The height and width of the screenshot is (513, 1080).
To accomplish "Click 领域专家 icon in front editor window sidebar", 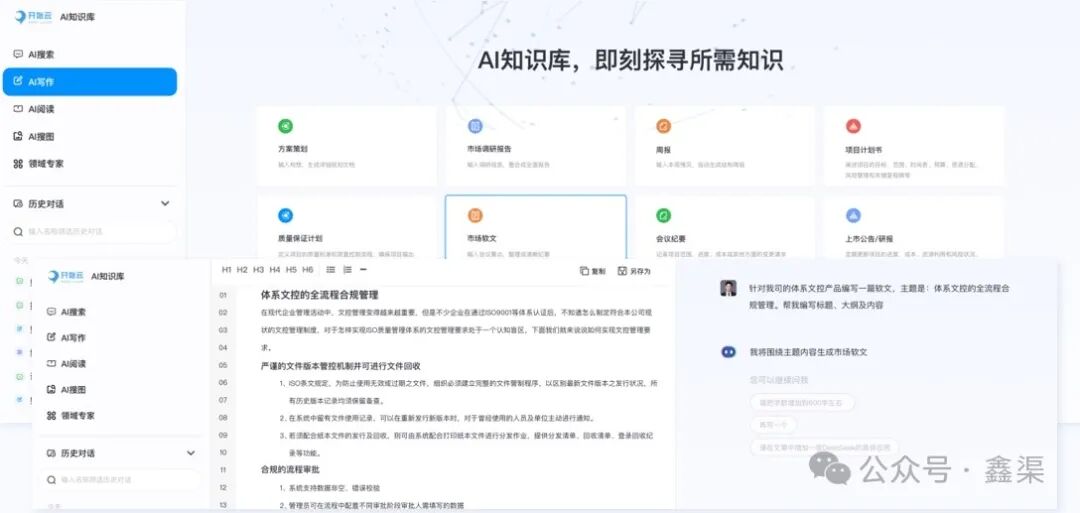I will coord(51,416).
